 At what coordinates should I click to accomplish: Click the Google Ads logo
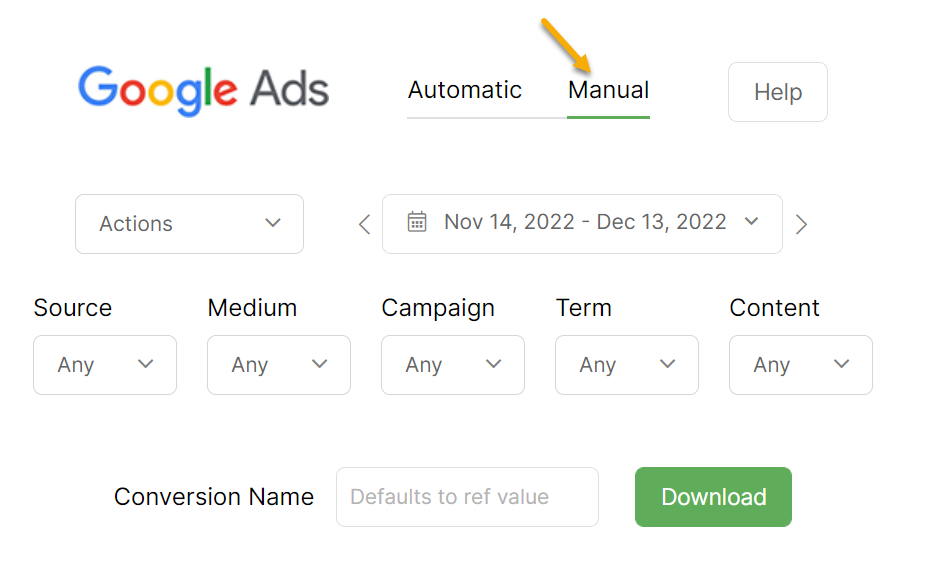[x=204, y=91]
